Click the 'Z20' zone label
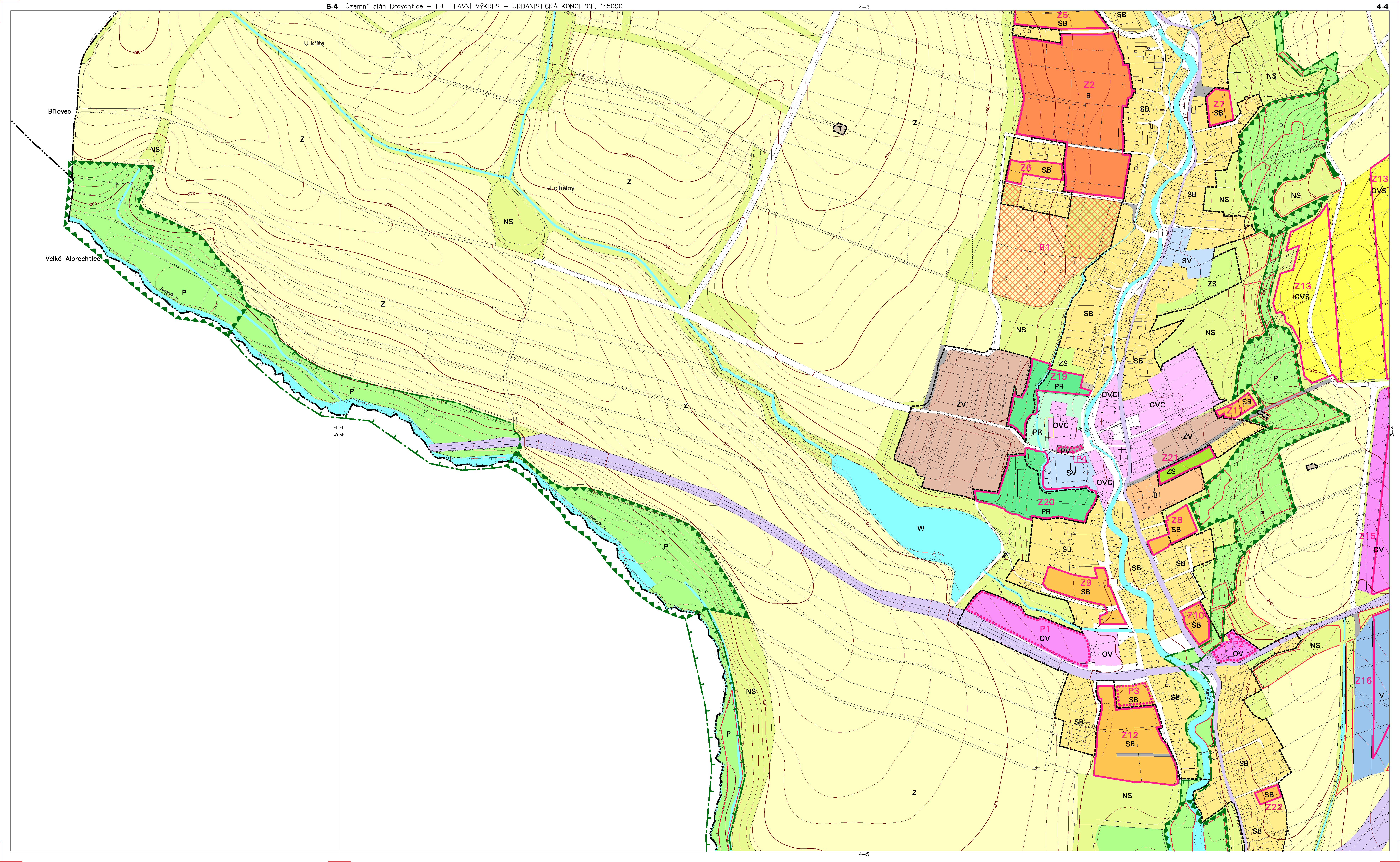This screenshot has width=1400, height=862. pos(1046,502)
